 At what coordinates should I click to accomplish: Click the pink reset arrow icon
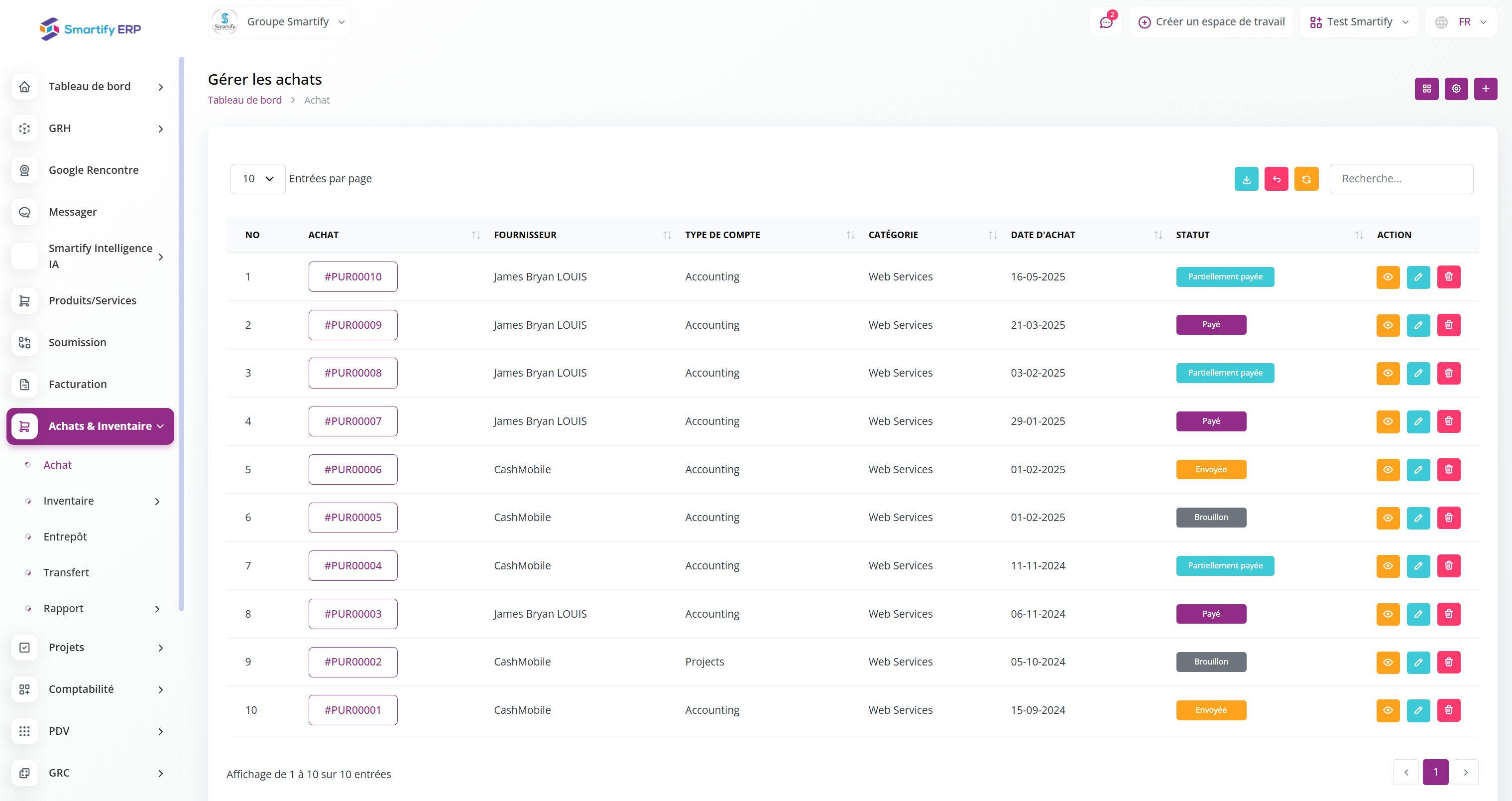(x=1276, y=179)
